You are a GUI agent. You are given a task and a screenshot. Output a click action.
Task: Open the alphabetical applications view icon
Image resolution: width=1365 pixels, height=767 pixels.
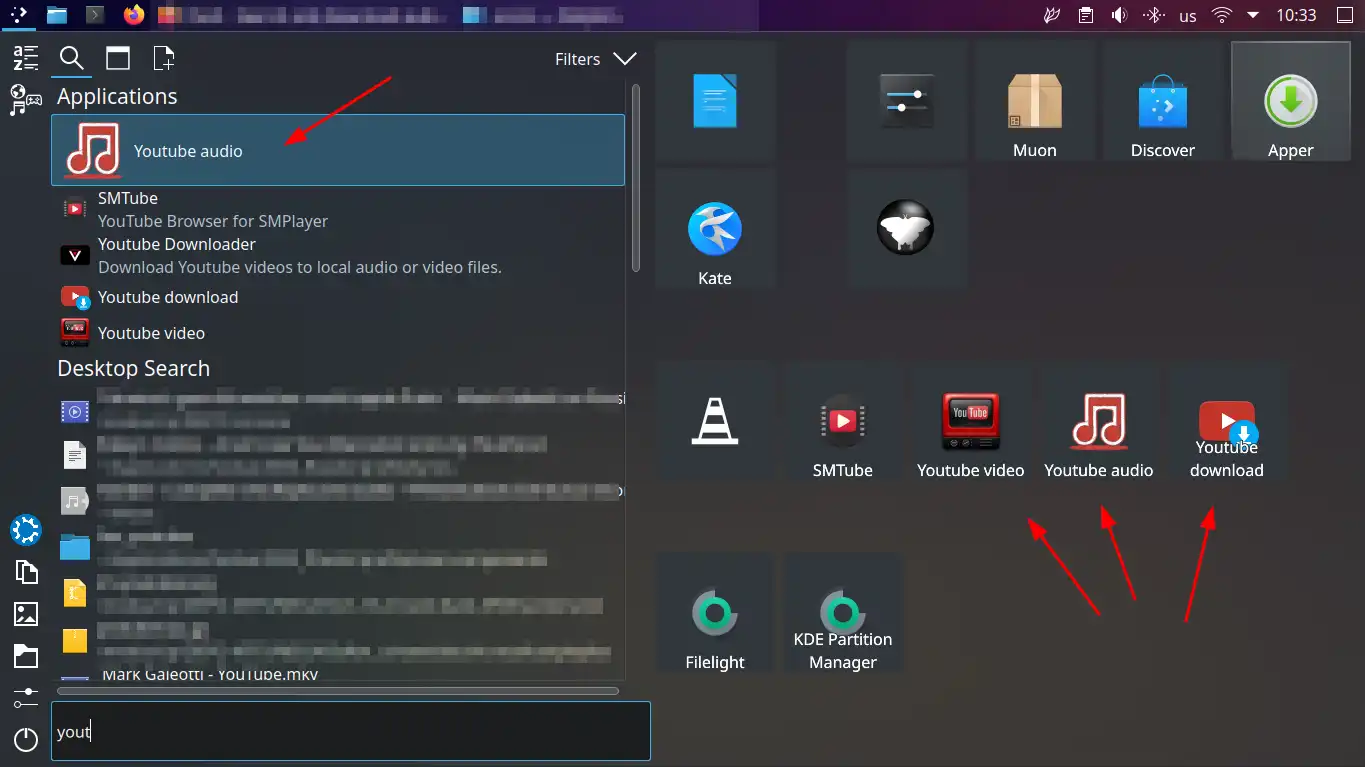pyautogui.click(x=26, y=58)
